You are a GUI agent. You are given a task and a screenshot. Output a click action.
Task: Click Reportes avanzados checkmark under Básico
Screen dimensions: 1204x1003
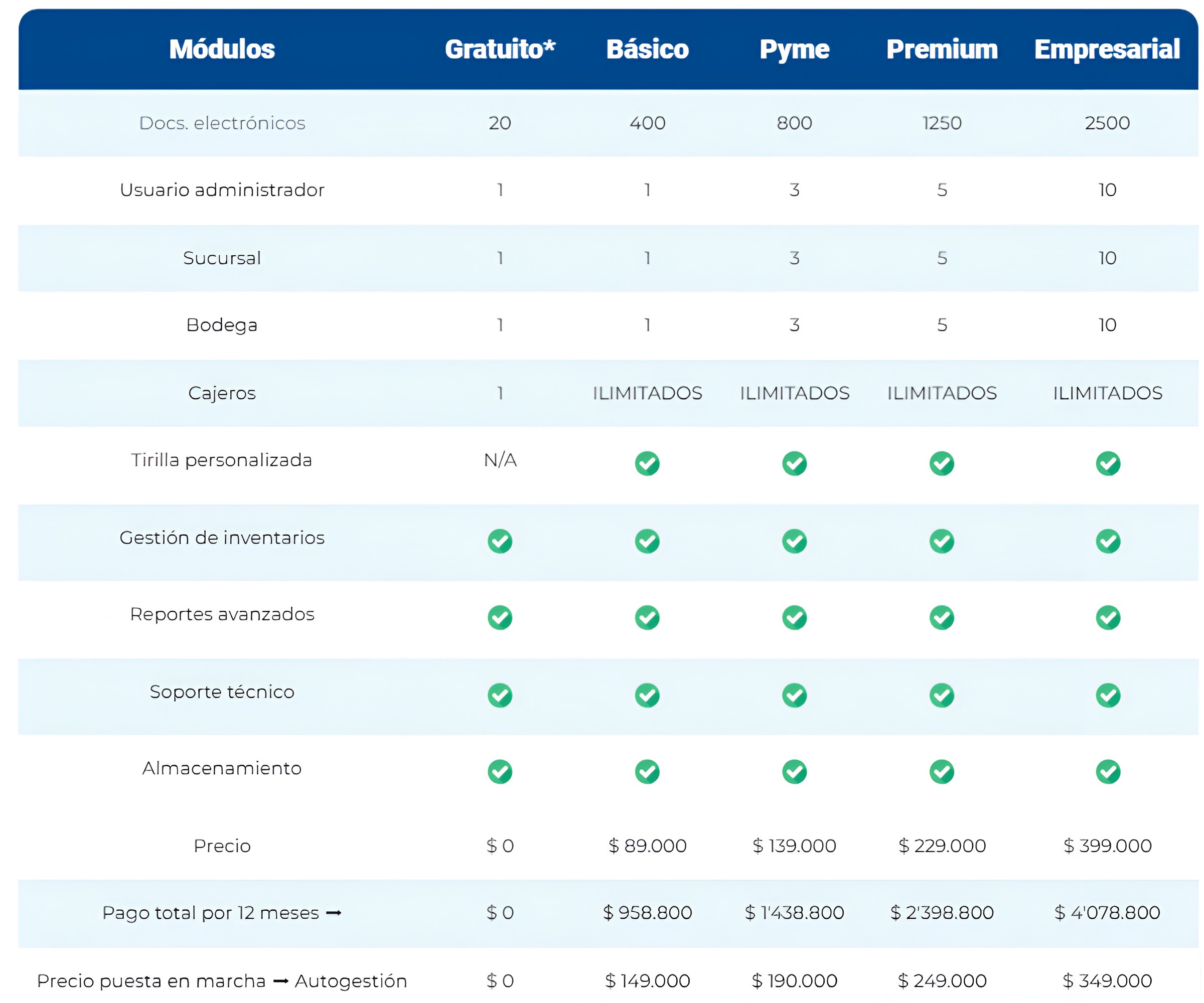(647, 617)
